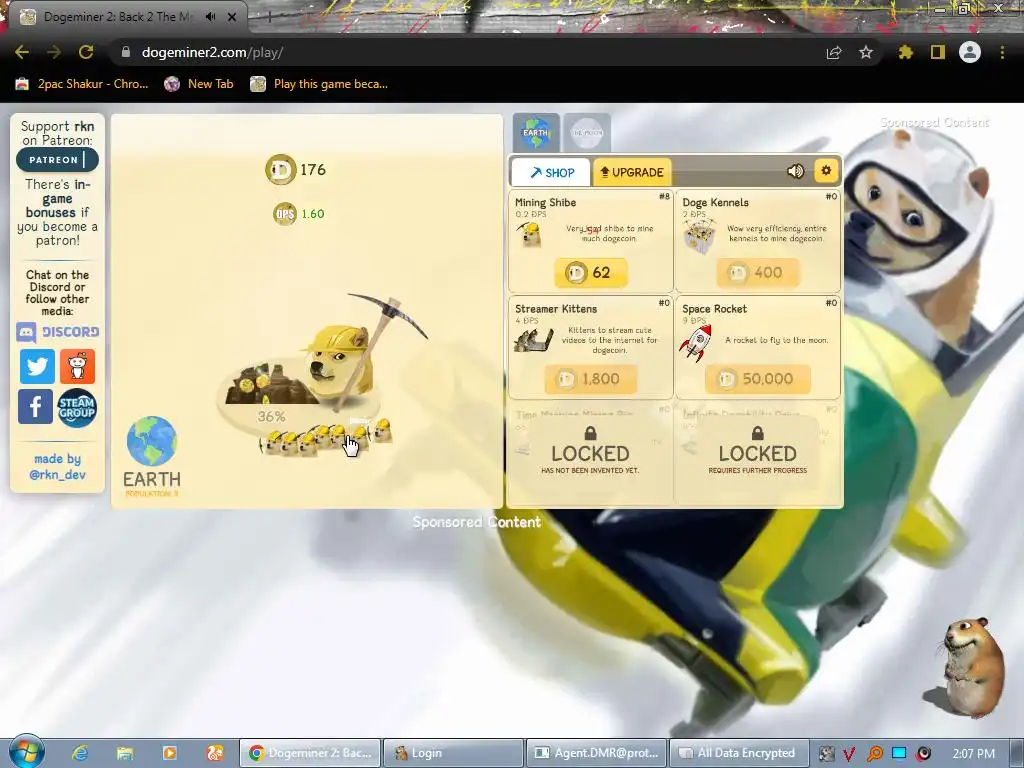
Task: Select the Earth planet tab
Action: (536, 133)
